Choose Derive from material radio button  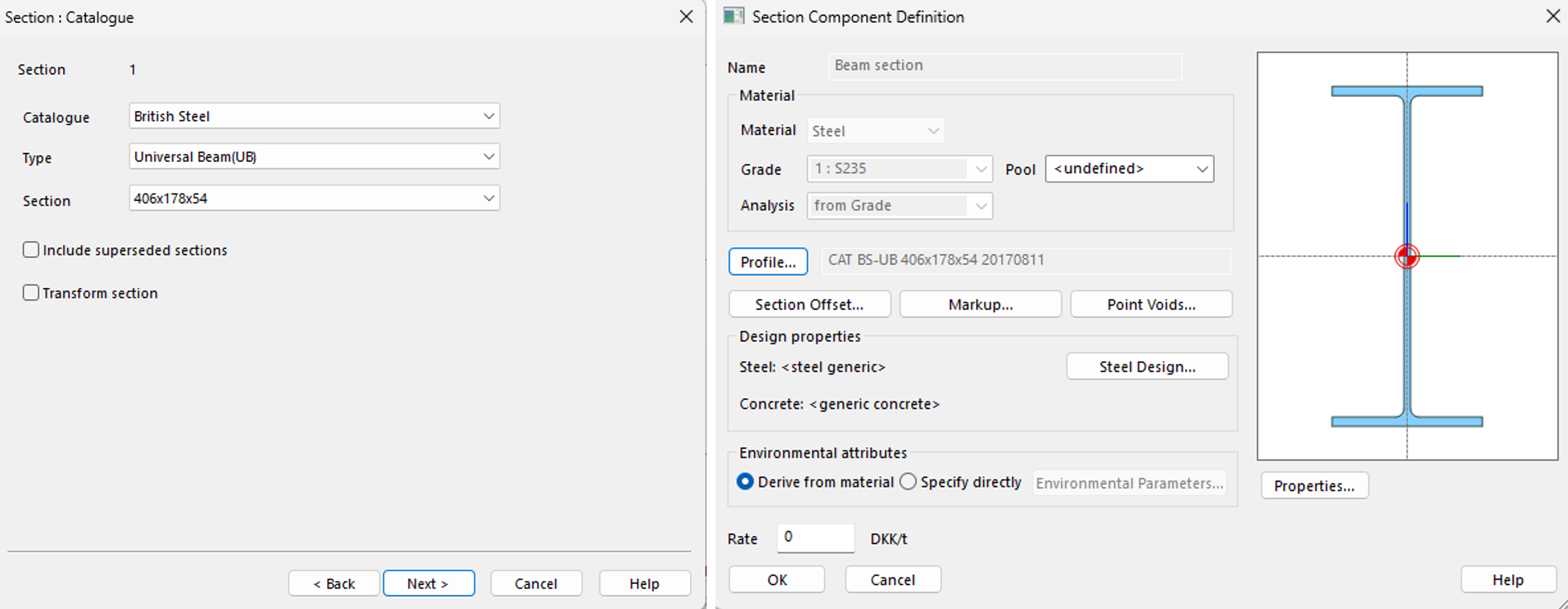coord(745,482)
